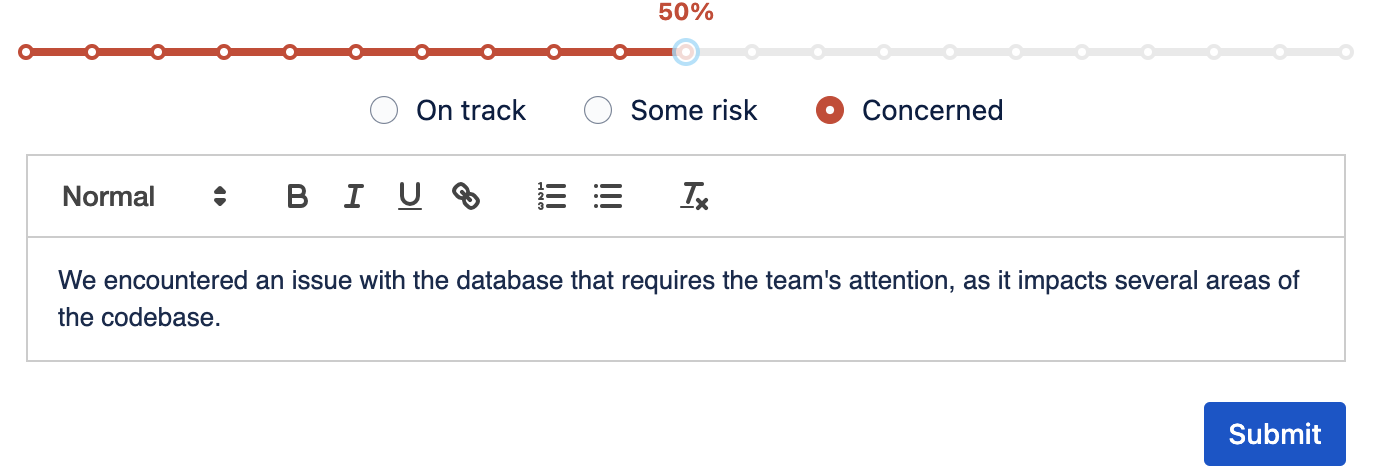Select the On track radio button
The height and width of the screenshot is (472, 1374).
click(384, 110)
